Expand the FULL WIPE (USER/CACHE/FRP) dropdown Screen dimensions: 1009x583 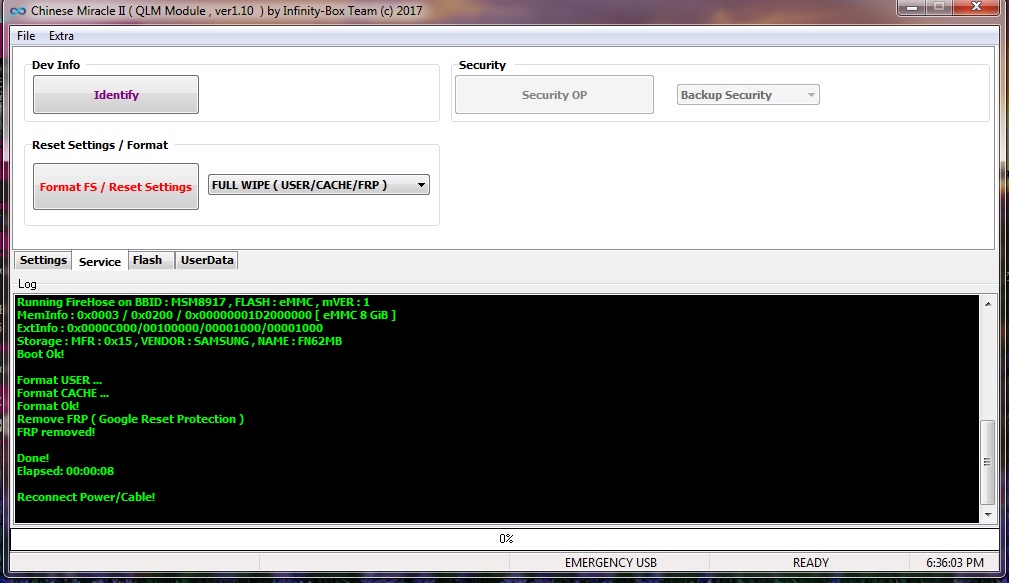point(319,185)
